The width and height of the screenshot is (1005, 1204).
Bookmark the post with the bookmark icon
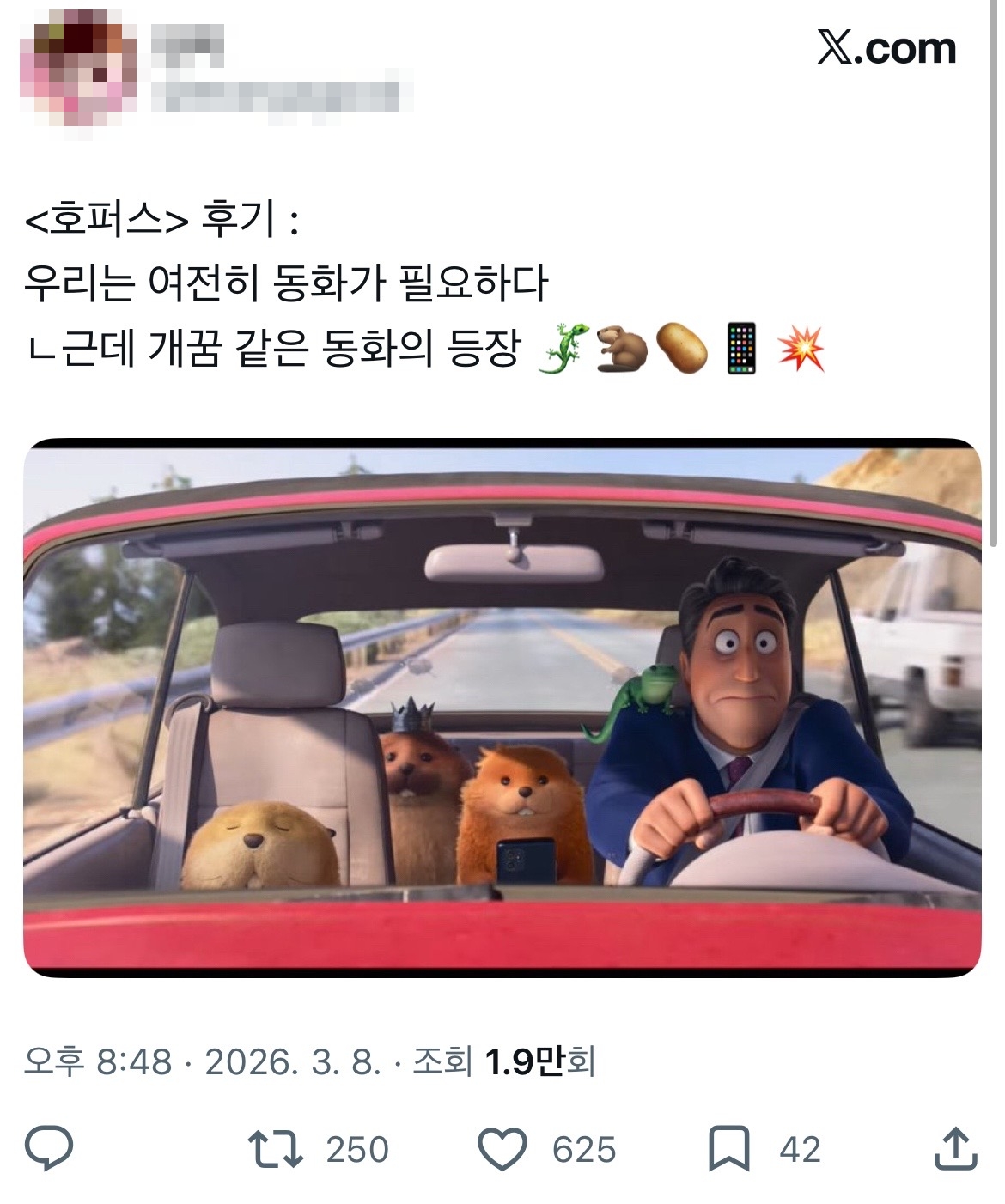click(x=728, y=1150)
